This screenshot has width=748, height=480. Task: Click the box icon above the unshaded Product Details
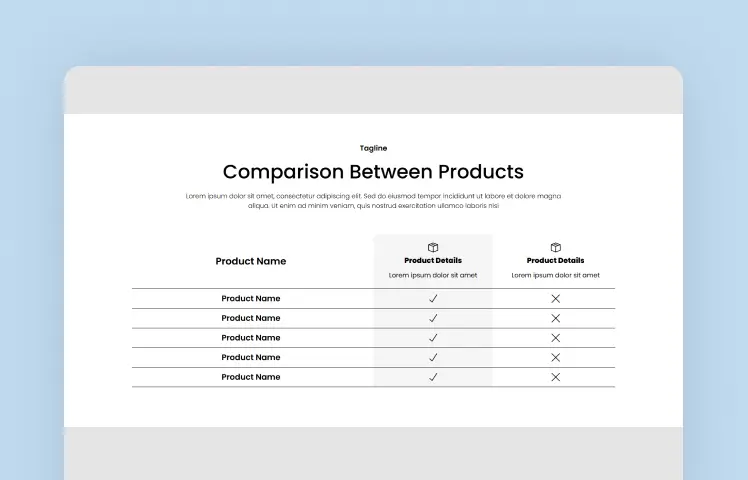[x=555, y=247]
